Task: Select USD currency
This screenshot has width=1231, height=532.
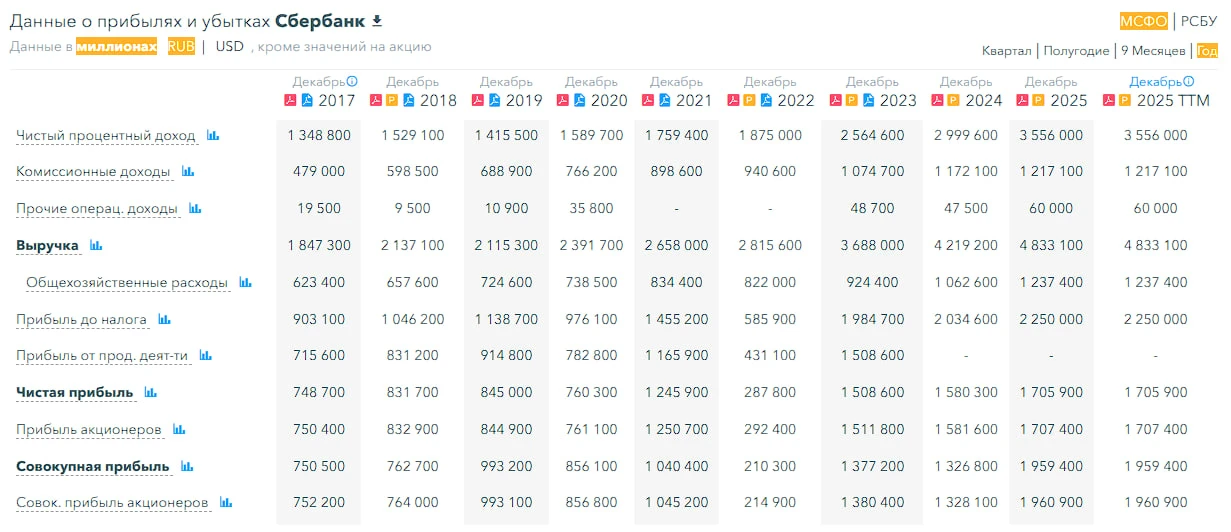Action: click(230, 46)
